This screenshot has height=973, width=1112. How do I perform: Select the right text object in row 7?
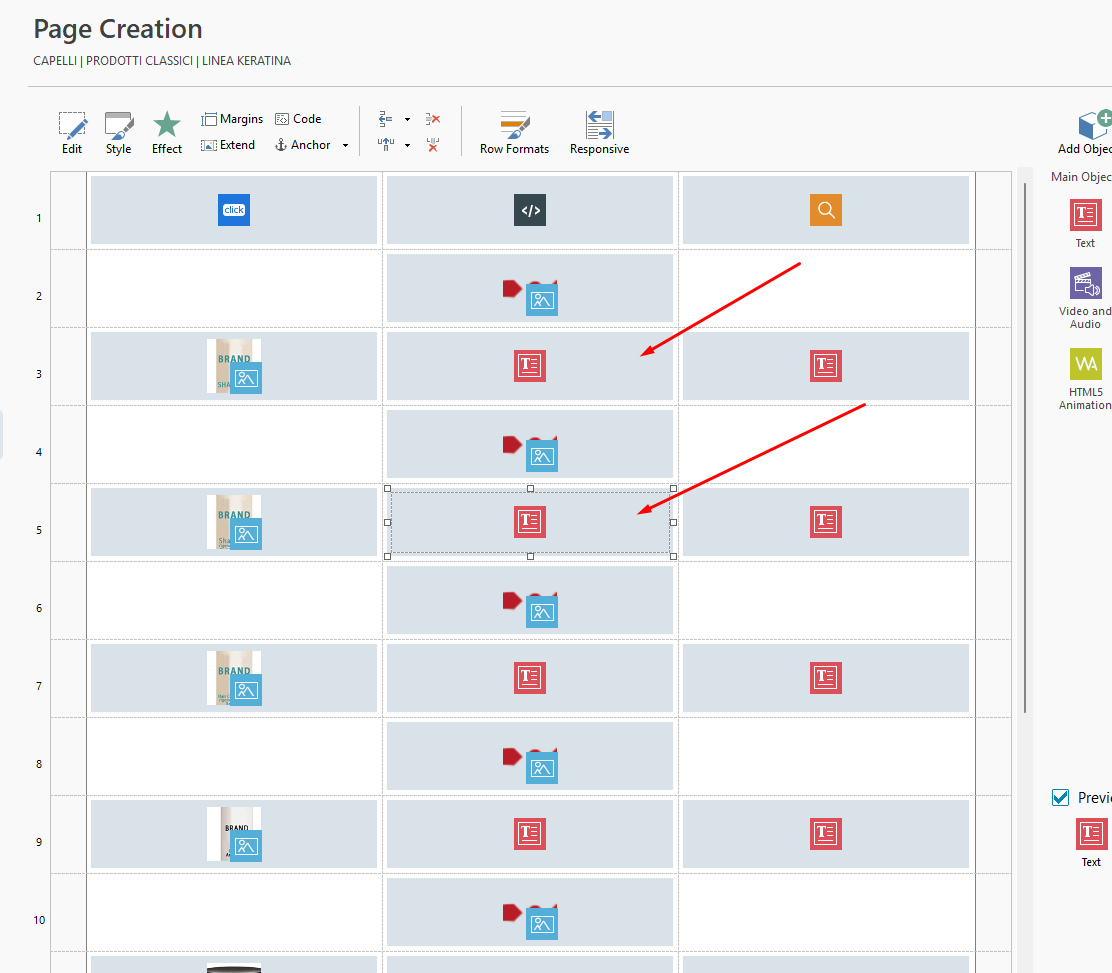pyautogui.click(x=825, y=678)
